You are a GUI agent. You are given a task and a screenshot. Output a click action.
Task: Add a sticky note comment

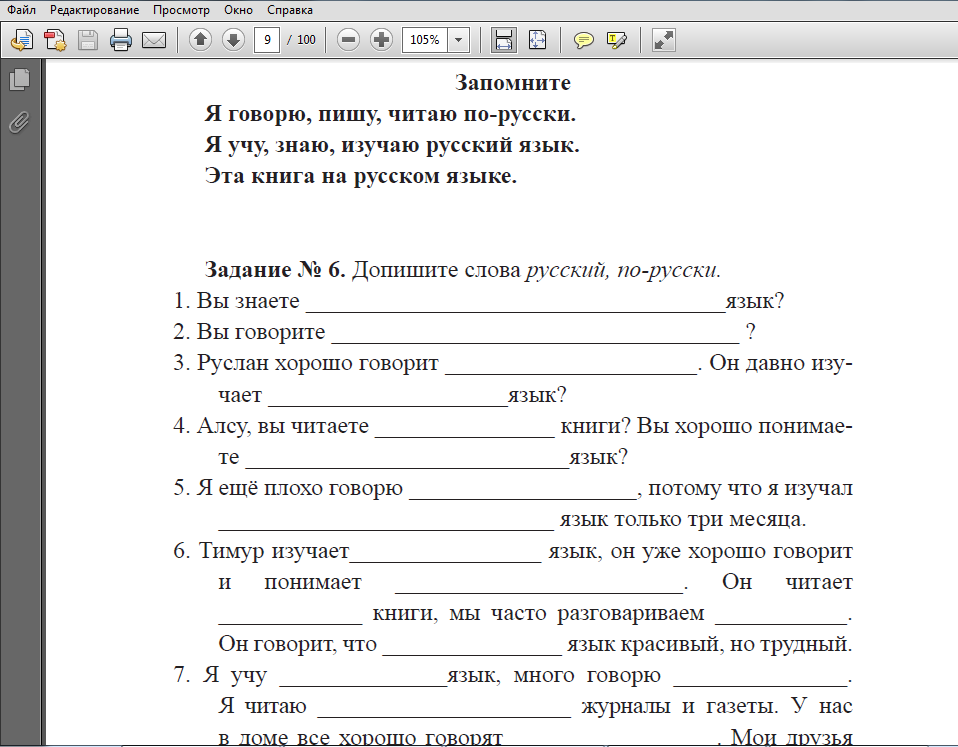tap(583, 40)
